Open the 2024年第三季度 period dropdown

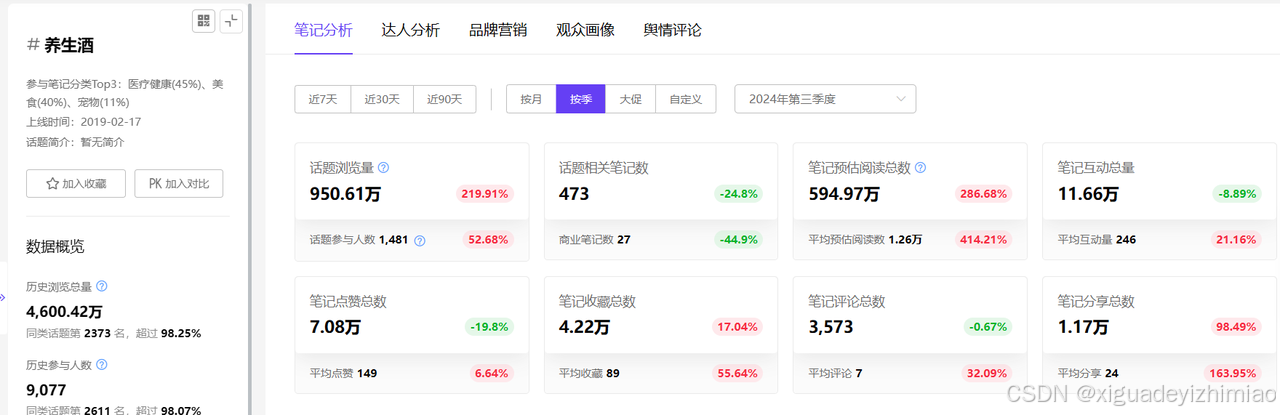(x=825, y=99)
